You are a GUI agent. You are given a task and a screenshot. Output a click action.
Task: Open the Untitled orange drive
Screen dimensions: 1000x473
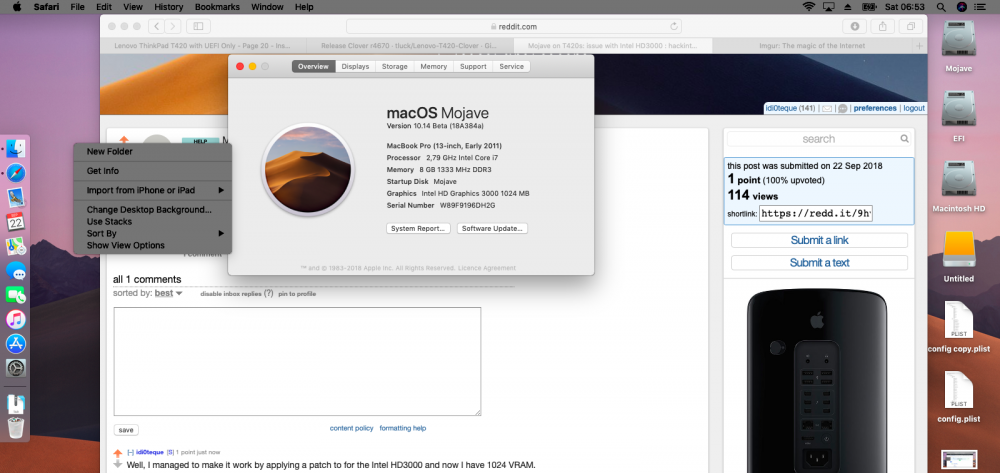[x=959, y=249]
